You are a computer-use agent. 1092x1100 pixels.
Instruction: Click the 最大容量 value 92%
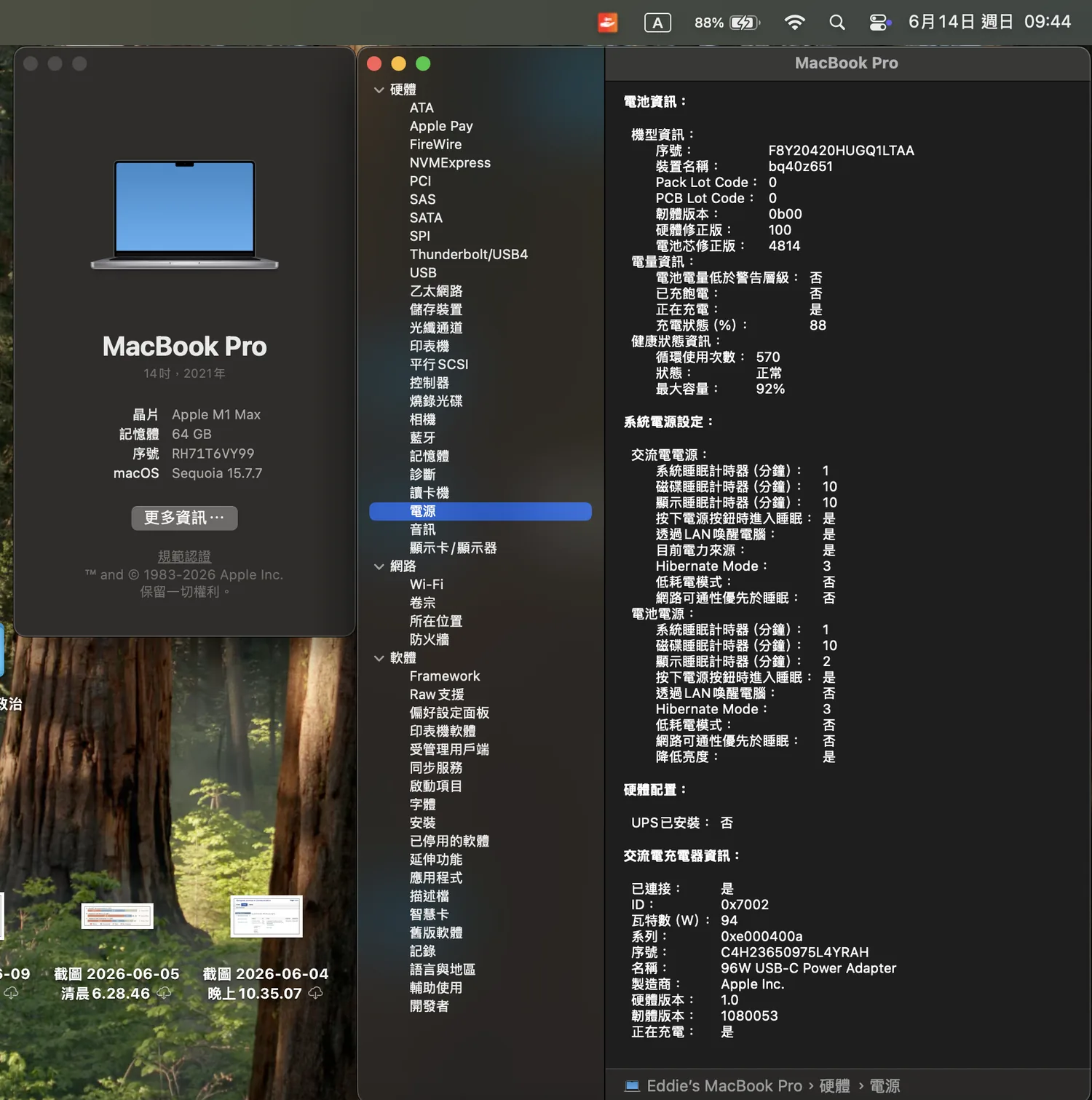click(x=770, y=389)
